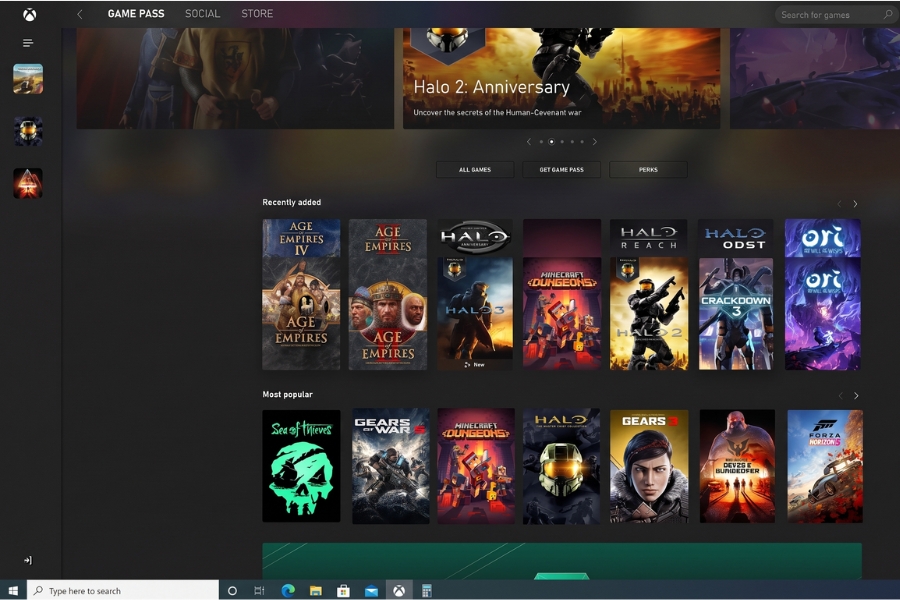Open the Halo 3 Anniversary tile

tap(475, 294)
